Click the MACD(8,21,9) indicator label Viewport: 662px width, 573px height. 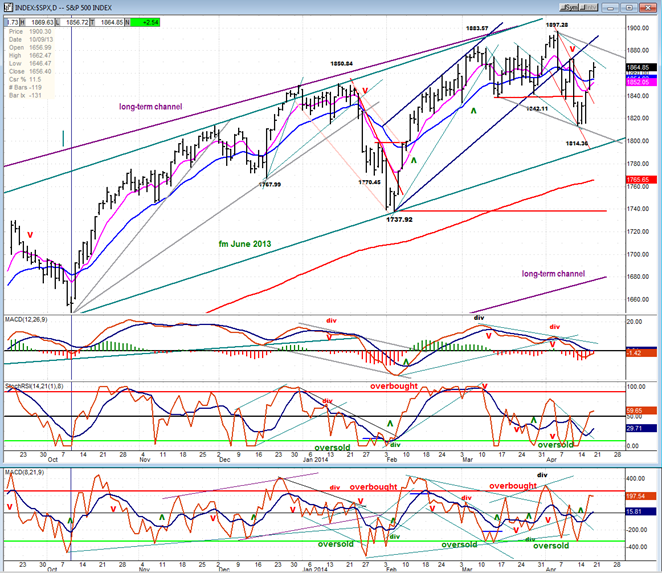tap(24, 472)
